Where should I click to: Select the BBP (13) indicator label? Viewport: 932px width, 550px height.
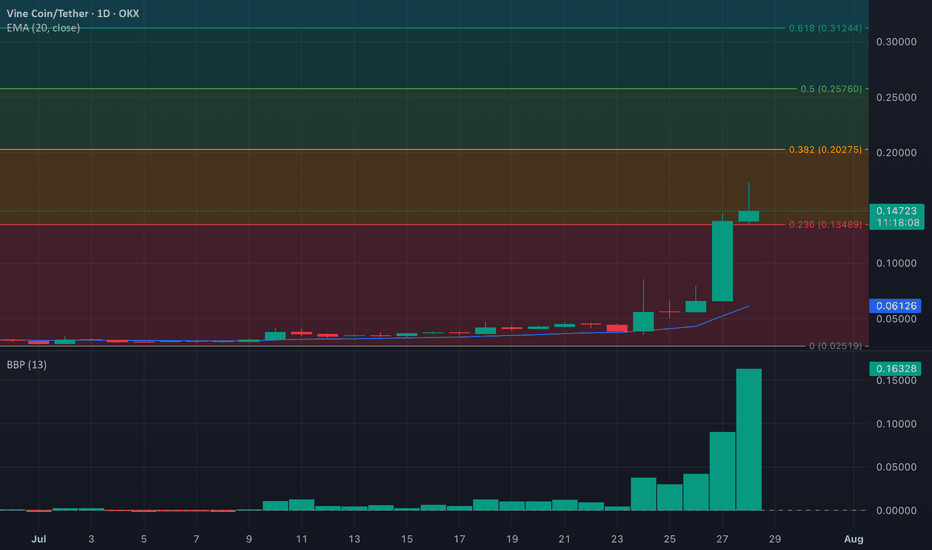point(27,364)
